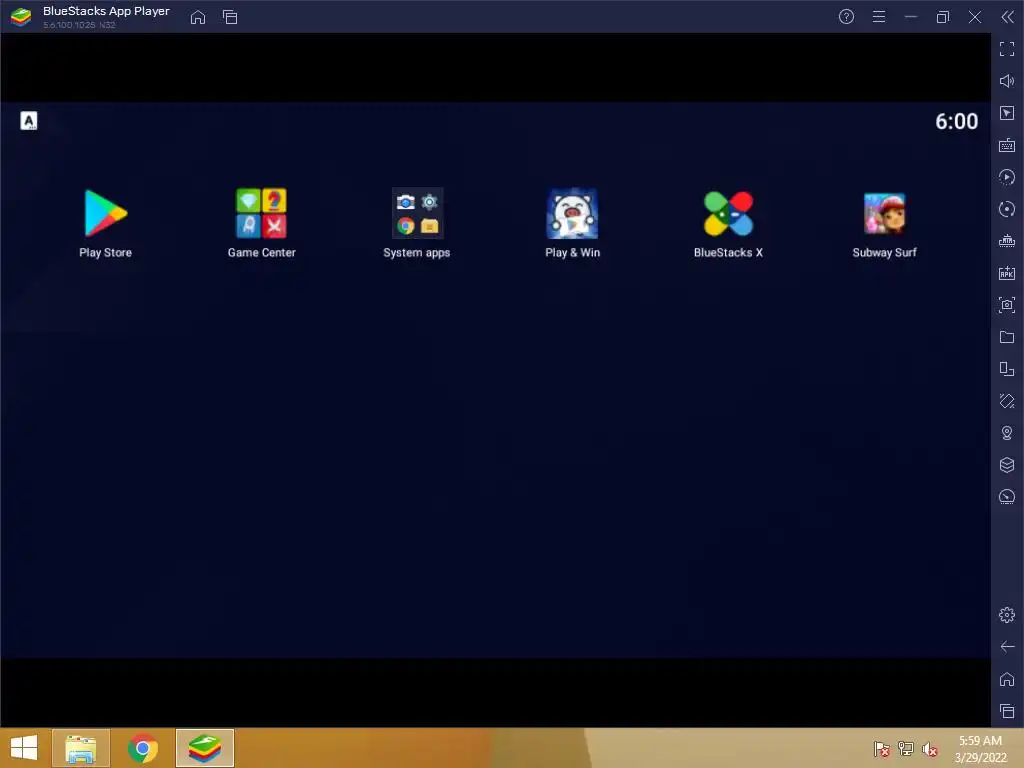Screen dimensions: 1024x768
Task: Open the media folder icon in sidebar
Action: [1007, 337]
